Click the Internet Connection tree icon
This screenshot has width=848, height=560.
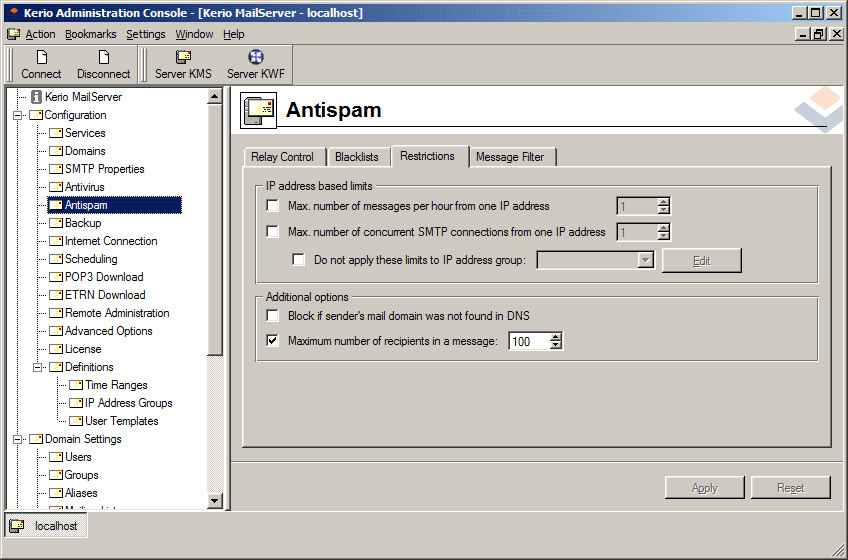[56, 241]
